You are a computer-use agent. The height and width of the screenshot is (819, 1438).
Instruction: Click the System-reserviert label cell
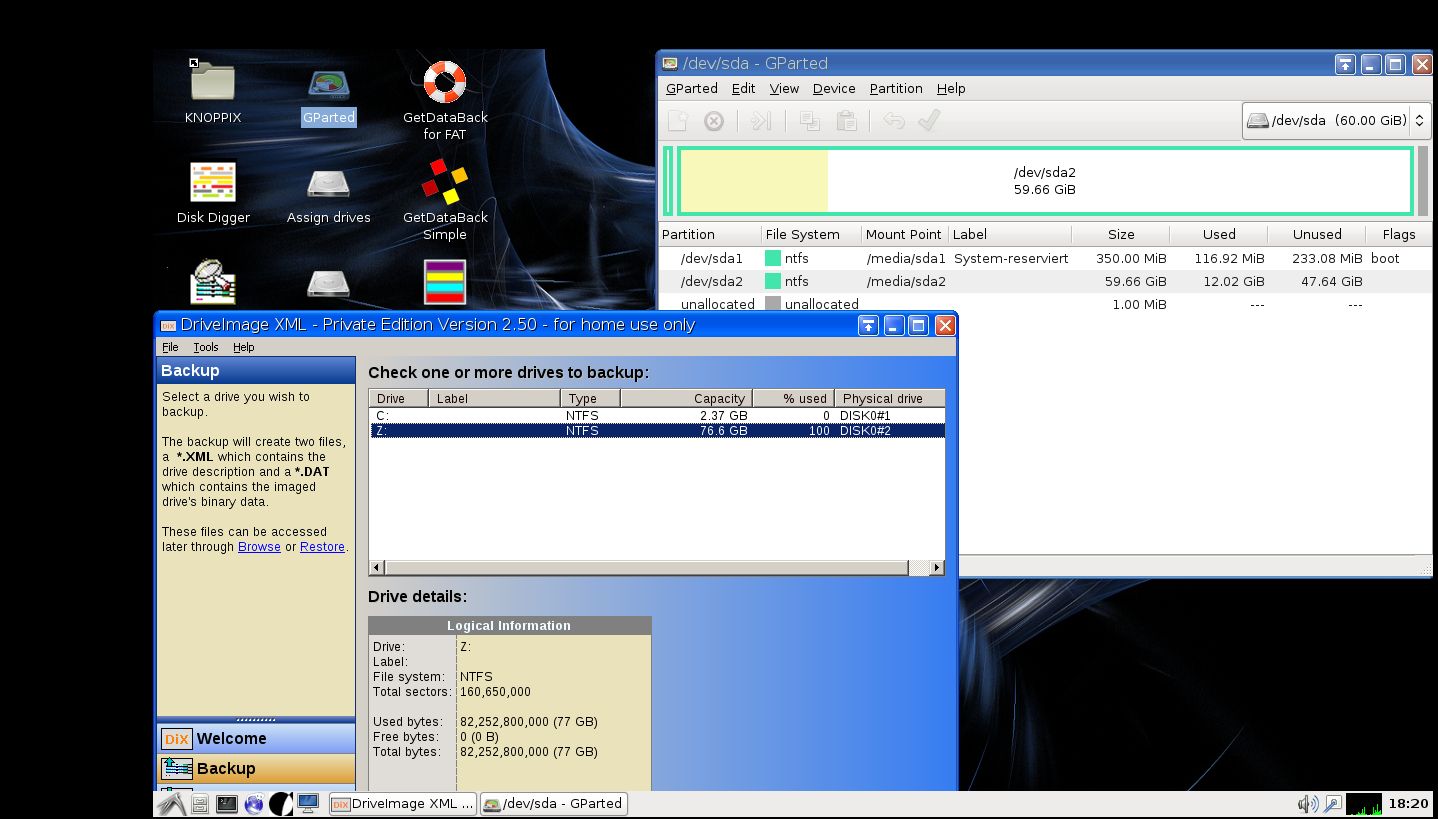point(1011,258)
